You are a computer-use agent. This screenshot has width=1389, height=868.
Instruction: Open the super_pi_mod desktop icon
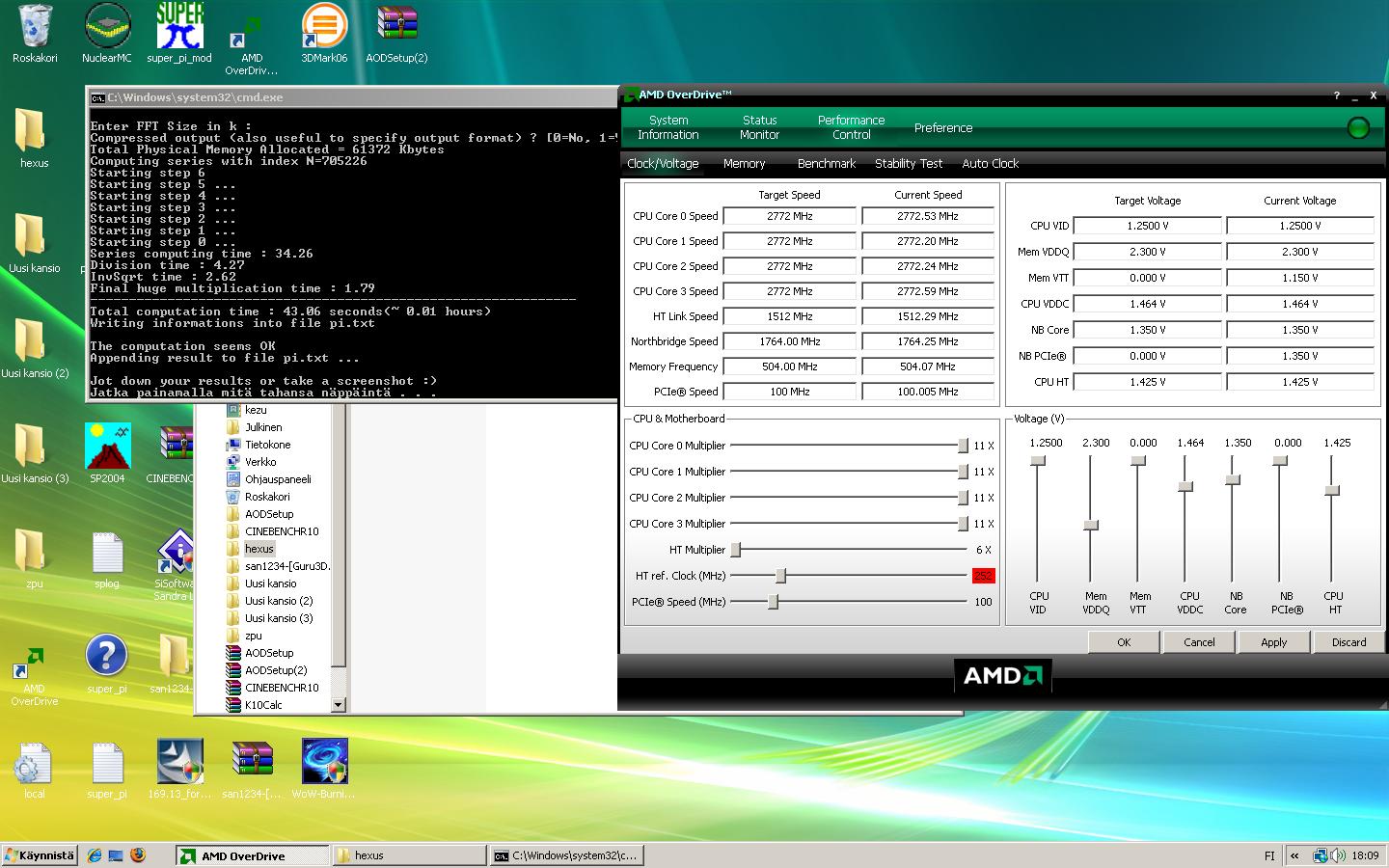coord(179,33)
